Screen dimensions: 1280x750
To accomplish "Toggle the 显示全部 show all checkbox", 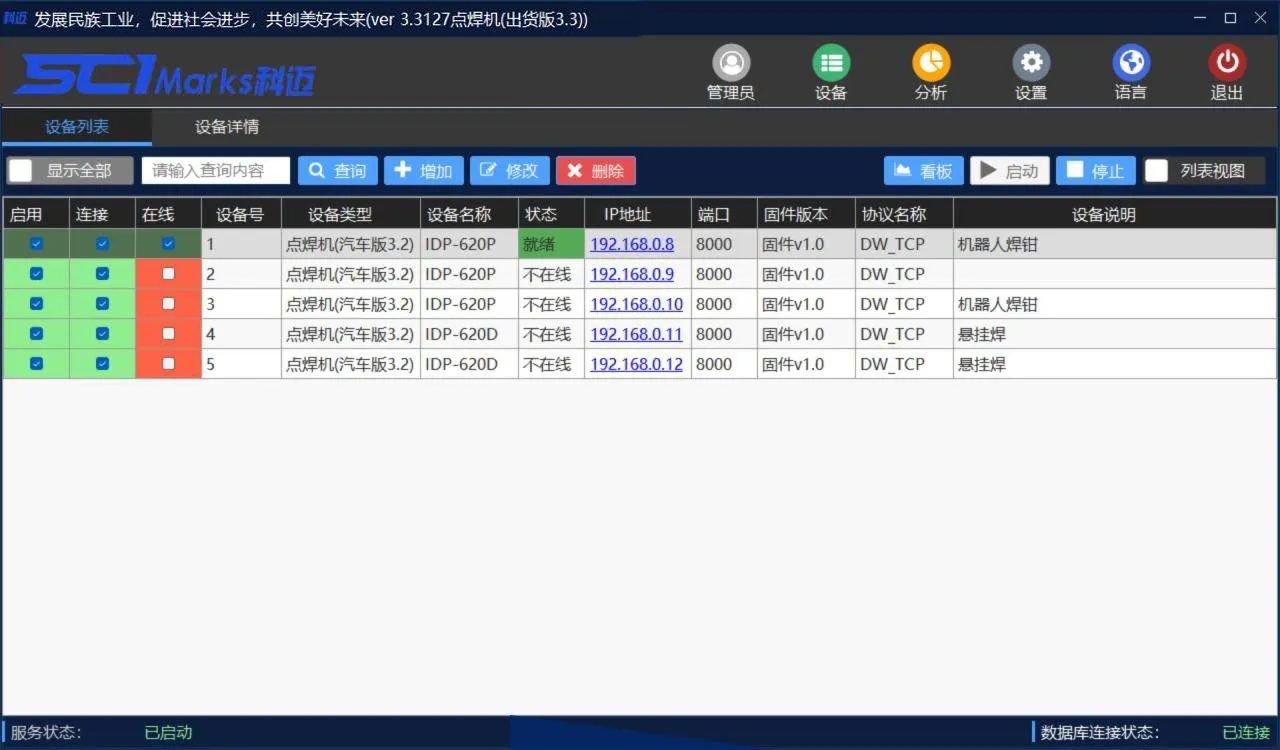I will tap(21, 171).
